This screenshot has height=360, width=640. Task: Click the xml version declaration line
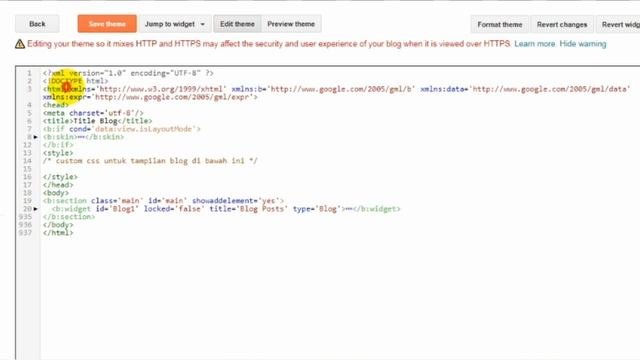click(x=128, y=73)
